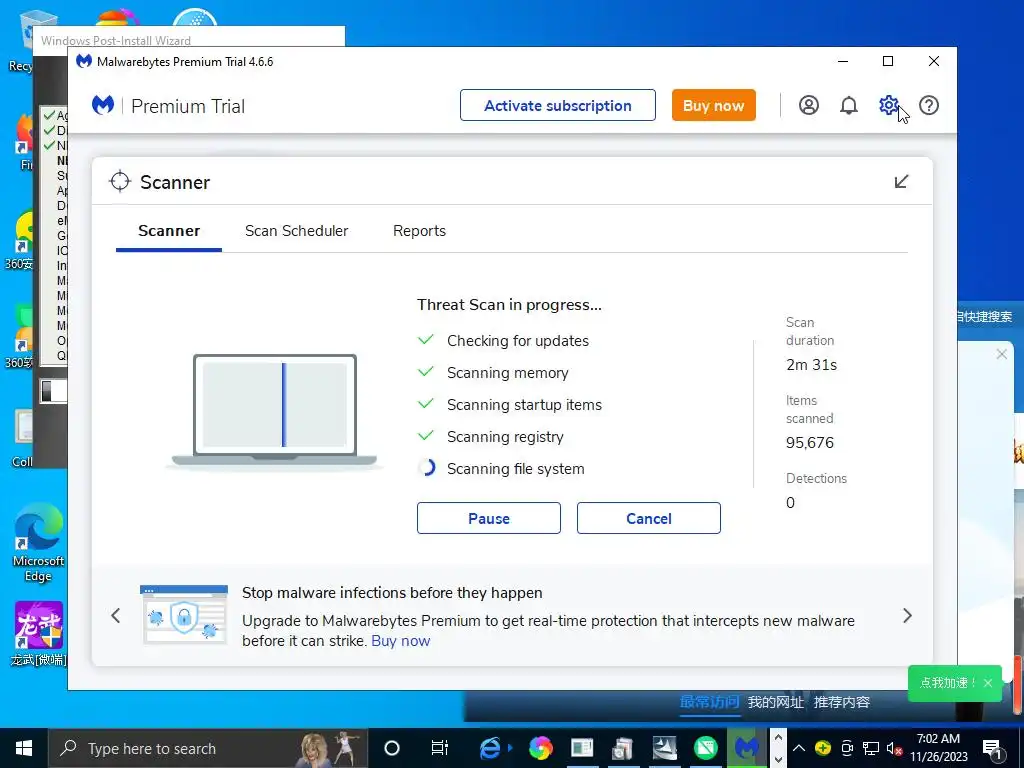Open the 龙武 game desktop shortcut
This screenshot has height=768, width=1024.
coord(38,633)
